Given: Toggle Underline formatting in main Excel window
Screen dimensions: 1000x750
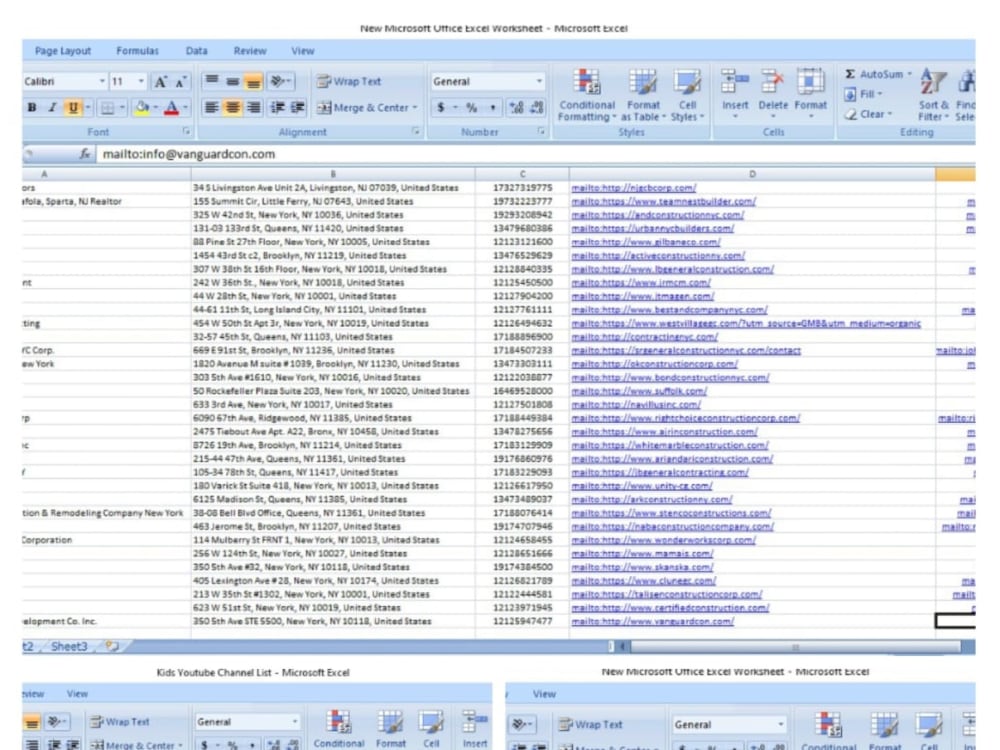Looking at the screenshot, I should coord(73,108).
